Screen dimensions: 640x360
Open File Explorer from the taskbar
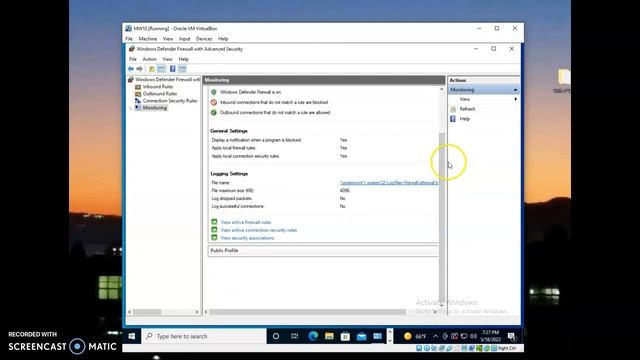329,336
